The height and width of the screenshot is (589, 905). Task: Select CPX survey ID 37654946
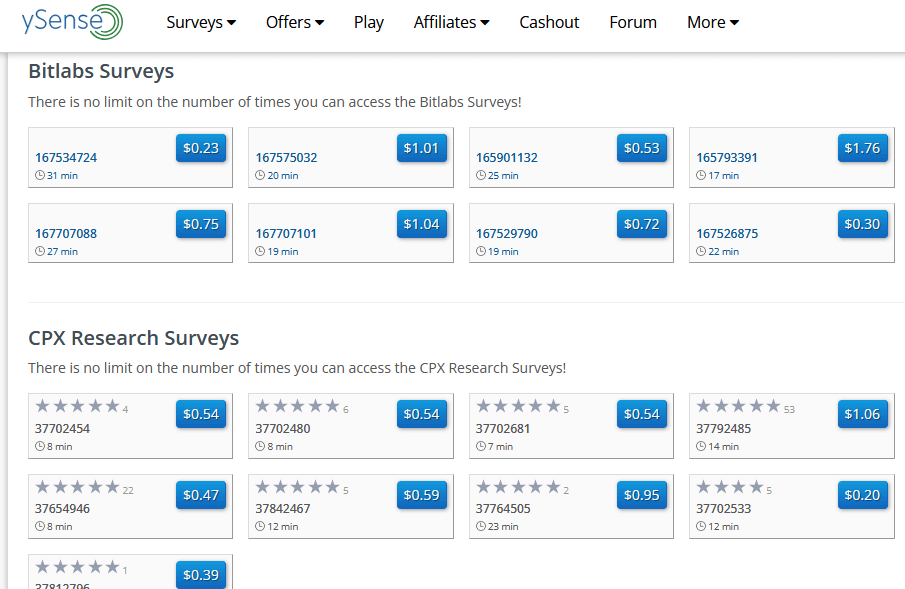(x=62, y=509)
